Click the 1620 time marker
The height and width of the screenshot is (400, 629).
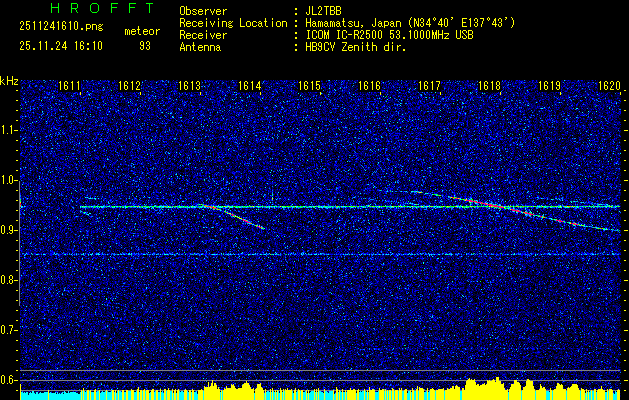tap(609, 87)
